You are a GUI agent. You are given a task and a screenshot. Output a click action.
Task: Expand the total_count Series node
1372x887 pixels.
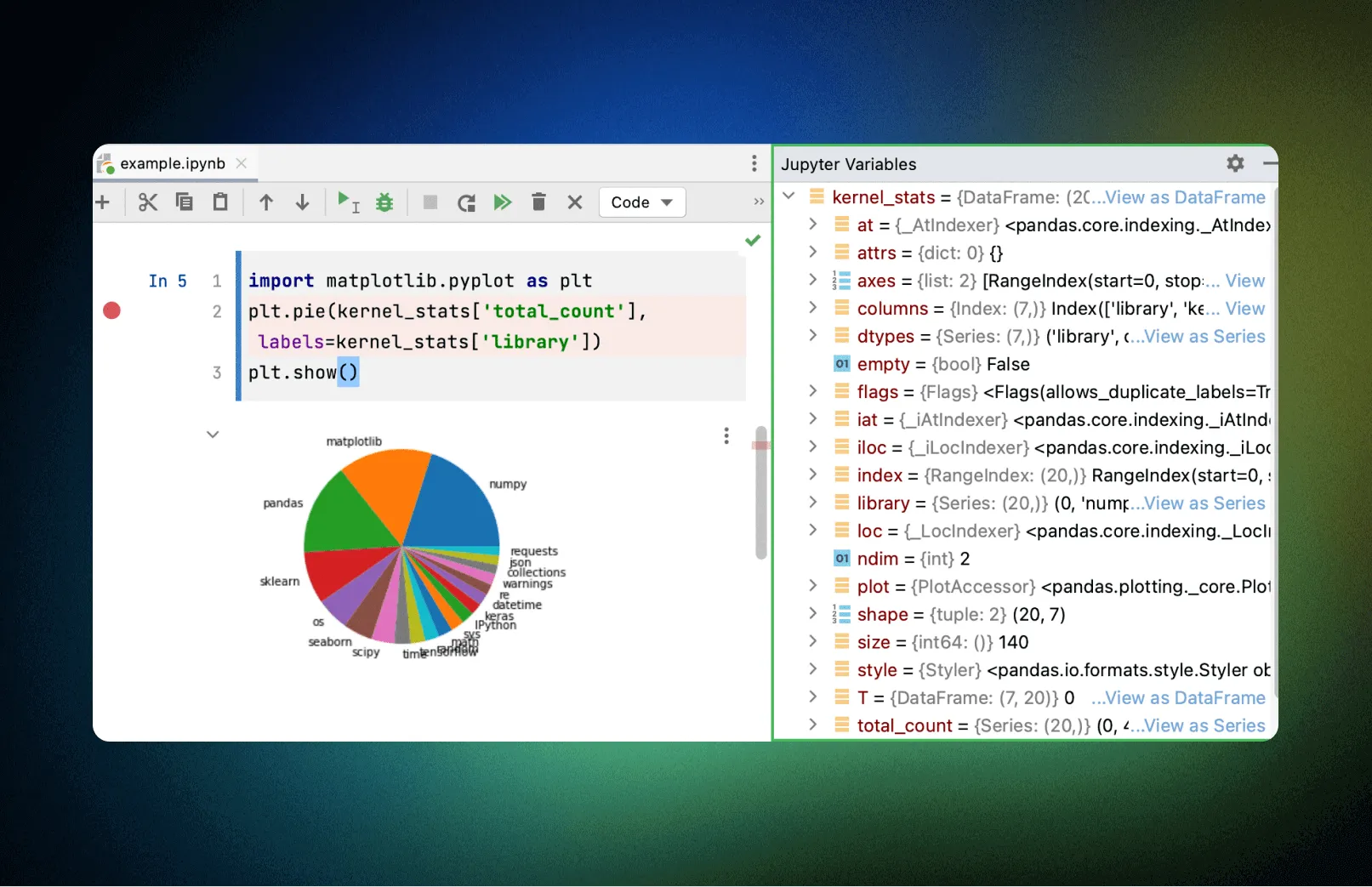(x=812, y=725)
